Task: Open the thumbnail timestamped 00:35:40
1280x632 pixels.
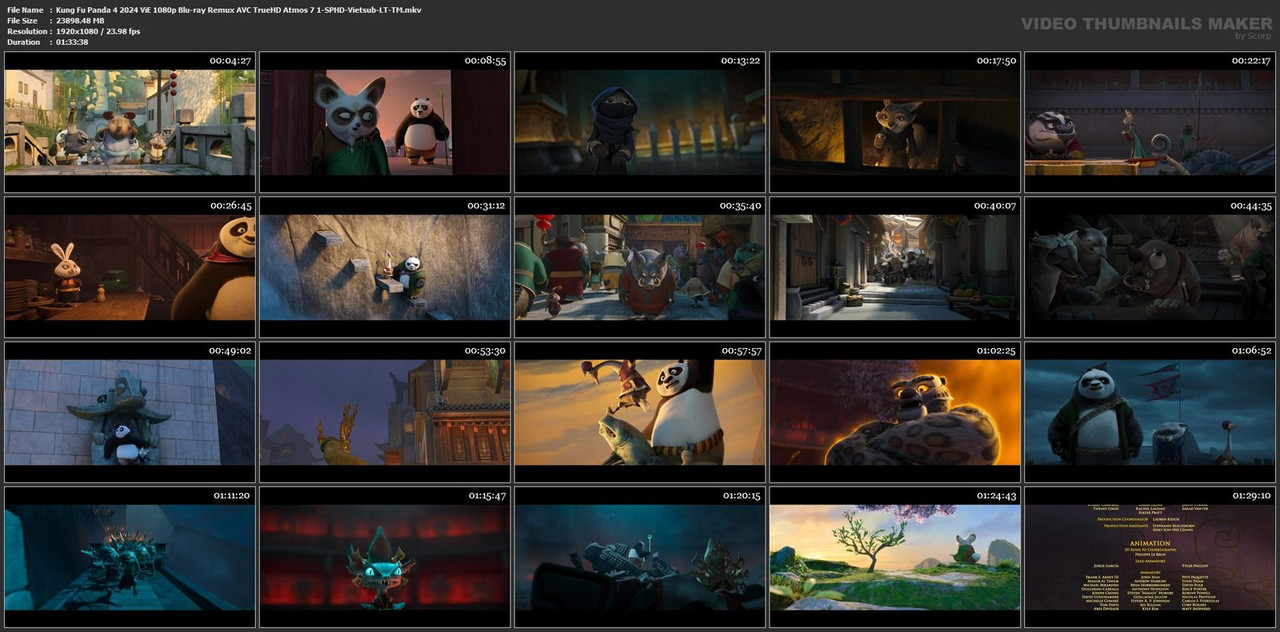Action: pyautogui.click(x=640, y=267)
